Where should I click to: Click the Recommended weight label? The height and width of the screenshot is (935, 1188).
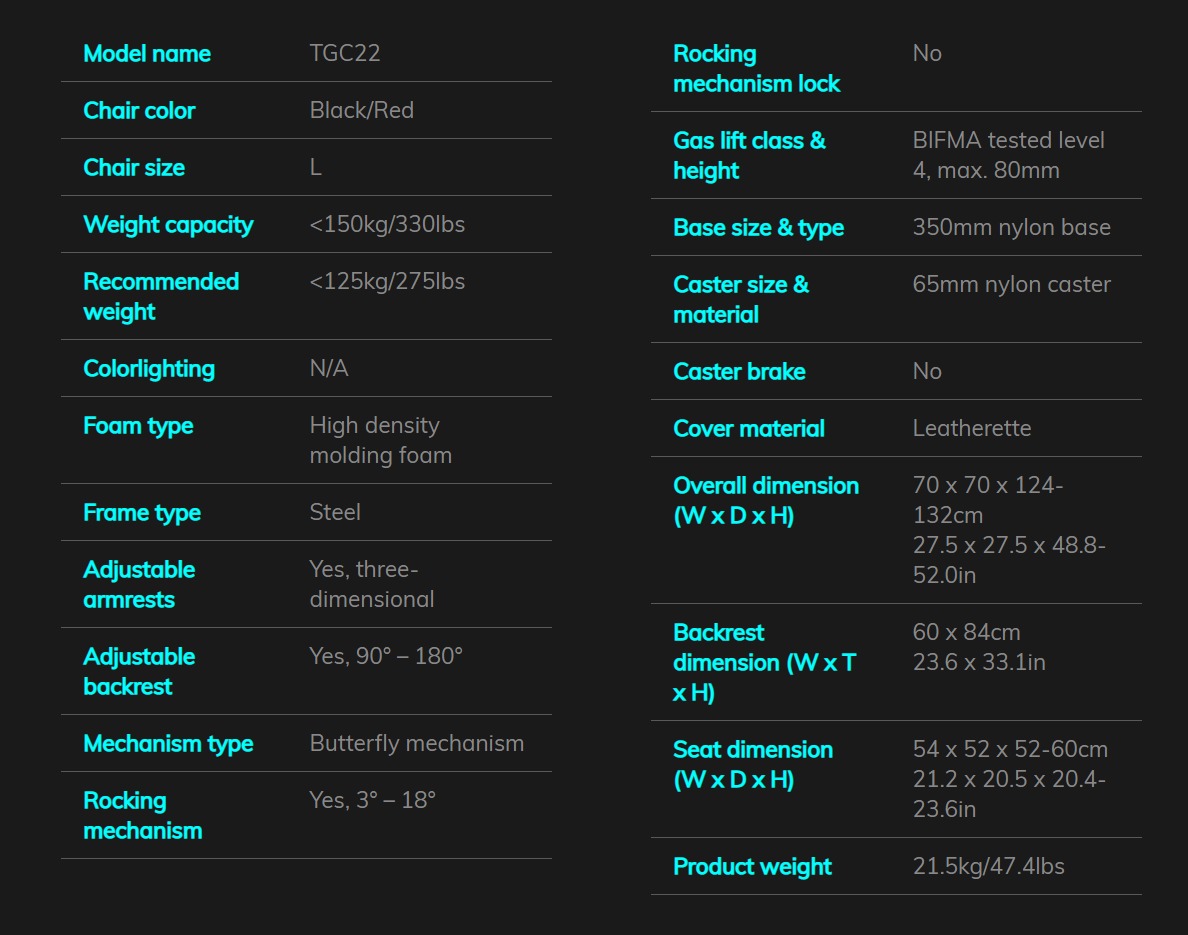(161, 297)
